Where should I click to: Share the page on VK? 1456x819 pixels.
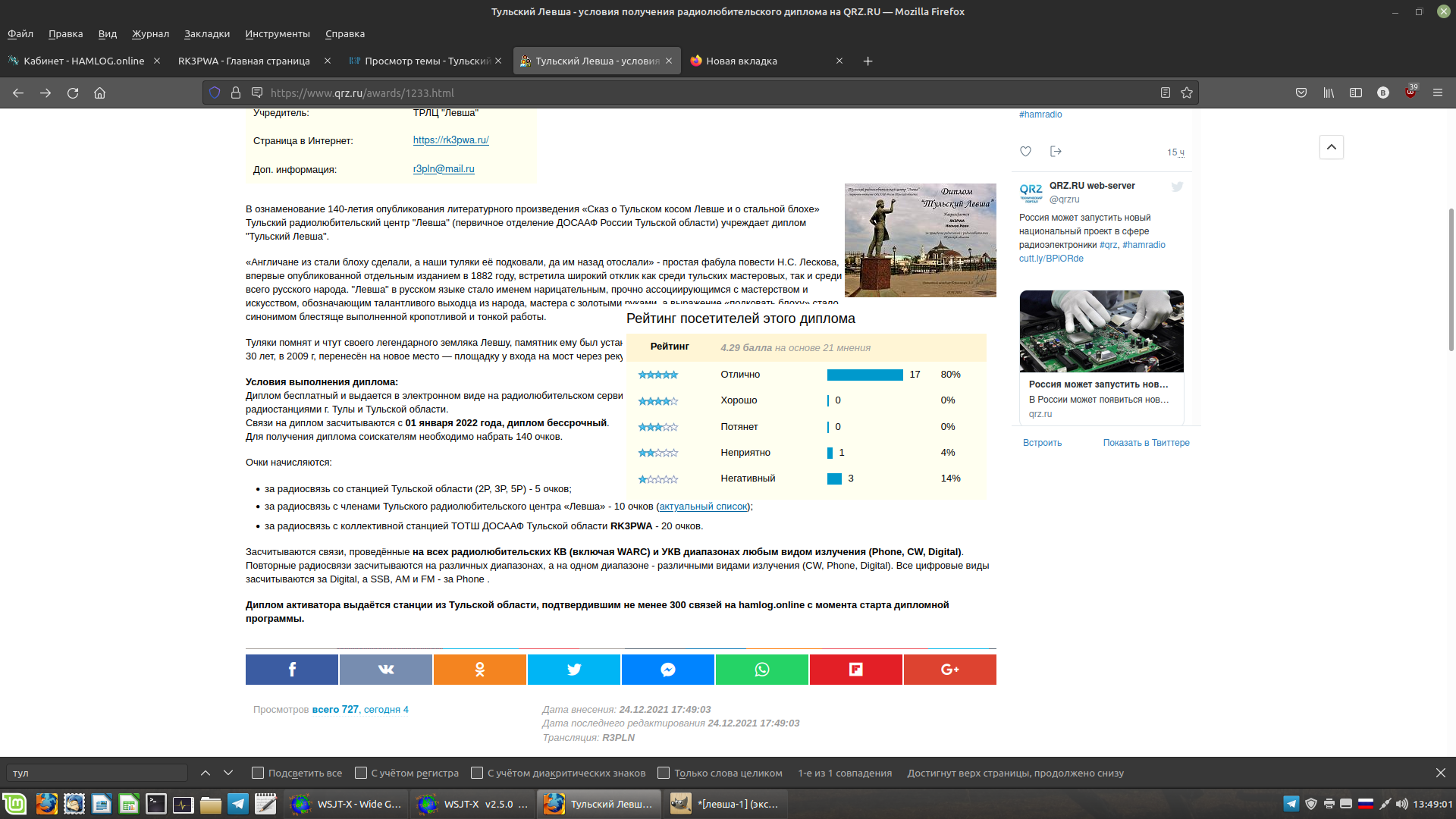386,670
